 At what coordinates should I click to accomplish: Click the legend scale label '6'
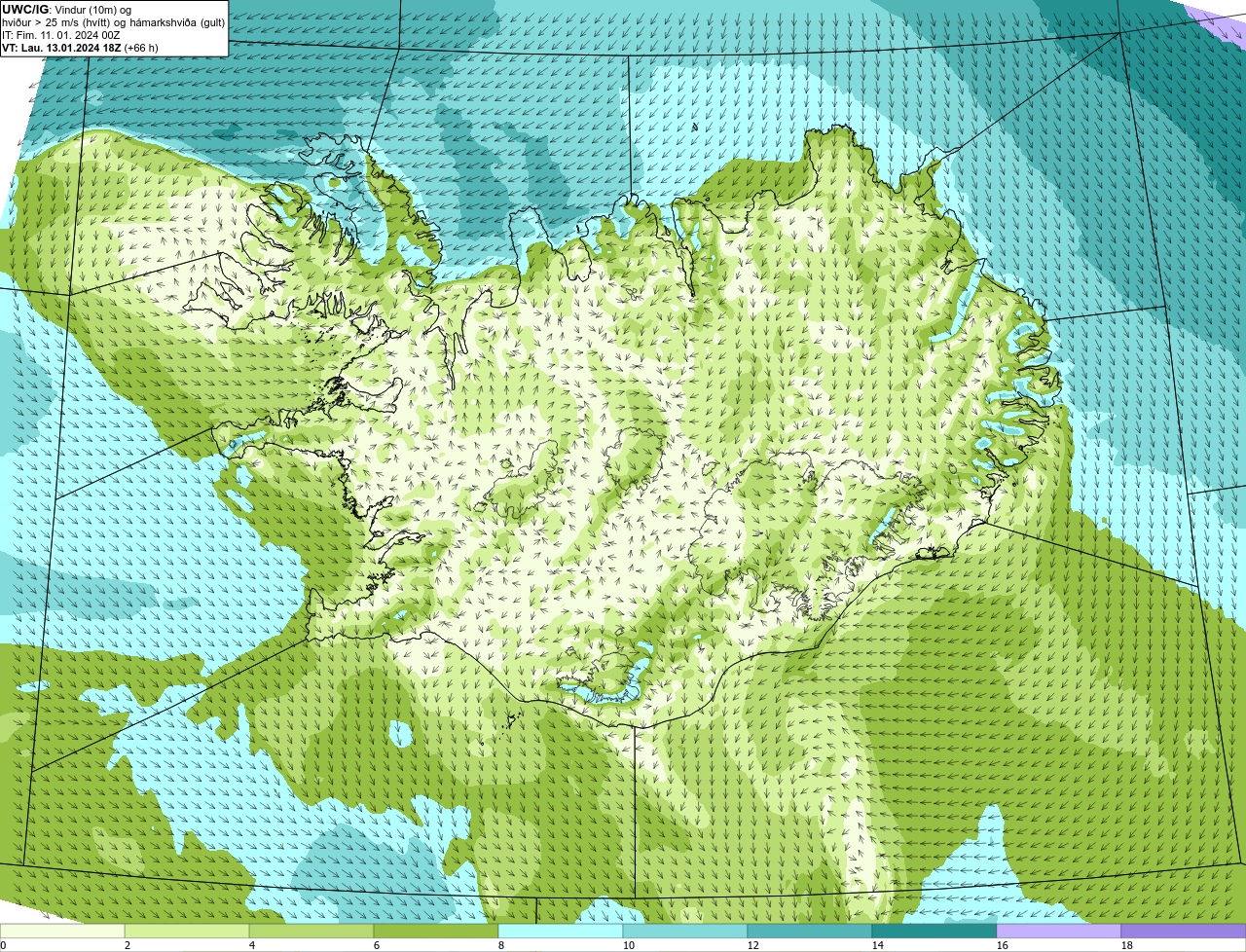(x=378, y=945)
